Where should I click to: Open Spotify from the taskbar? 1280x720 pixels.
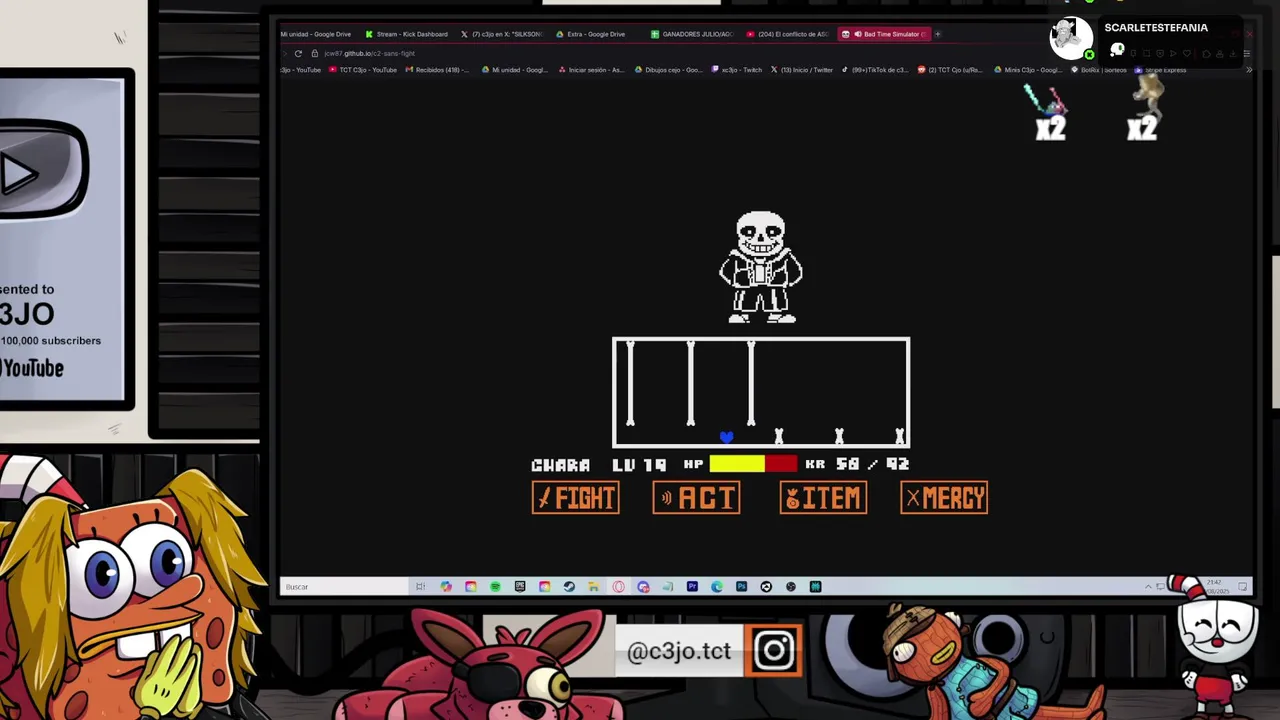pyautogui.click(x=495, y=587)
